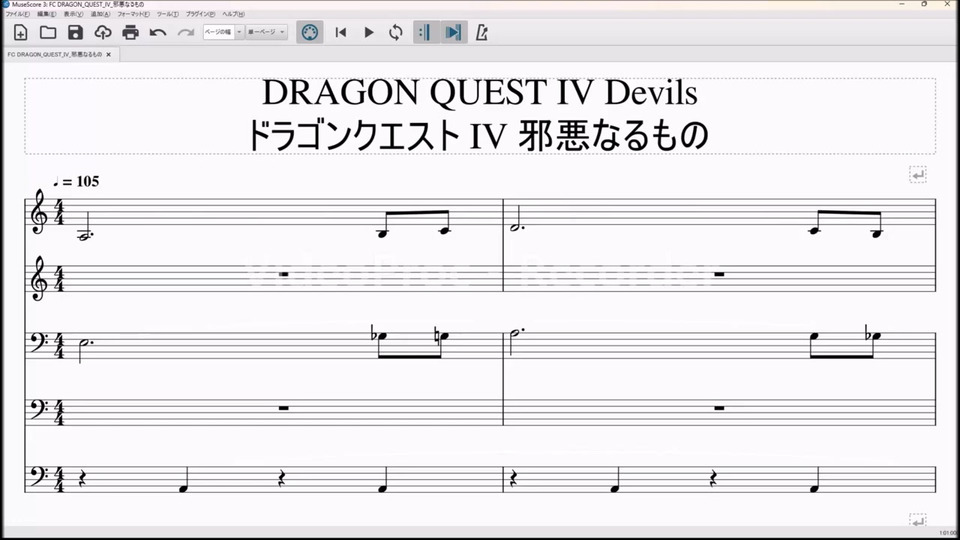Redo the last action
Screen dimensions: 960x540
186,32
